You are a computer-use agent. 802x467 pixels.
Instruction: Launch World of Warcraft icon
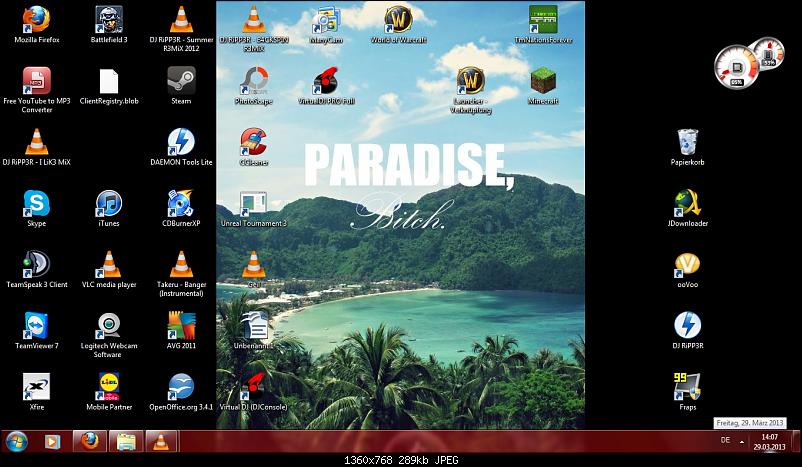(x=398, y=20)
